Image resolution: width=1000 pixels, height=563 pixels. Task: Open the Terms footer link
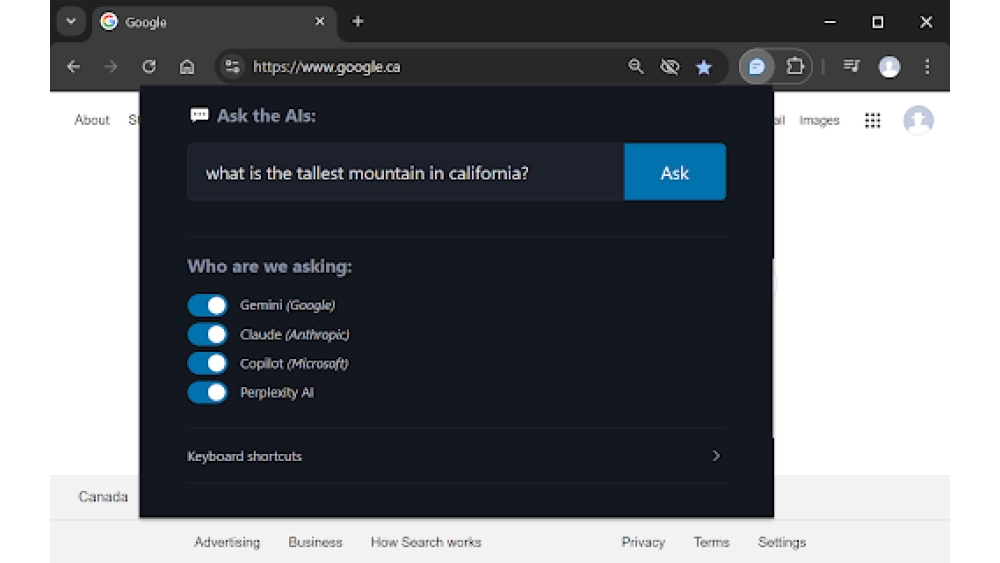711,542
